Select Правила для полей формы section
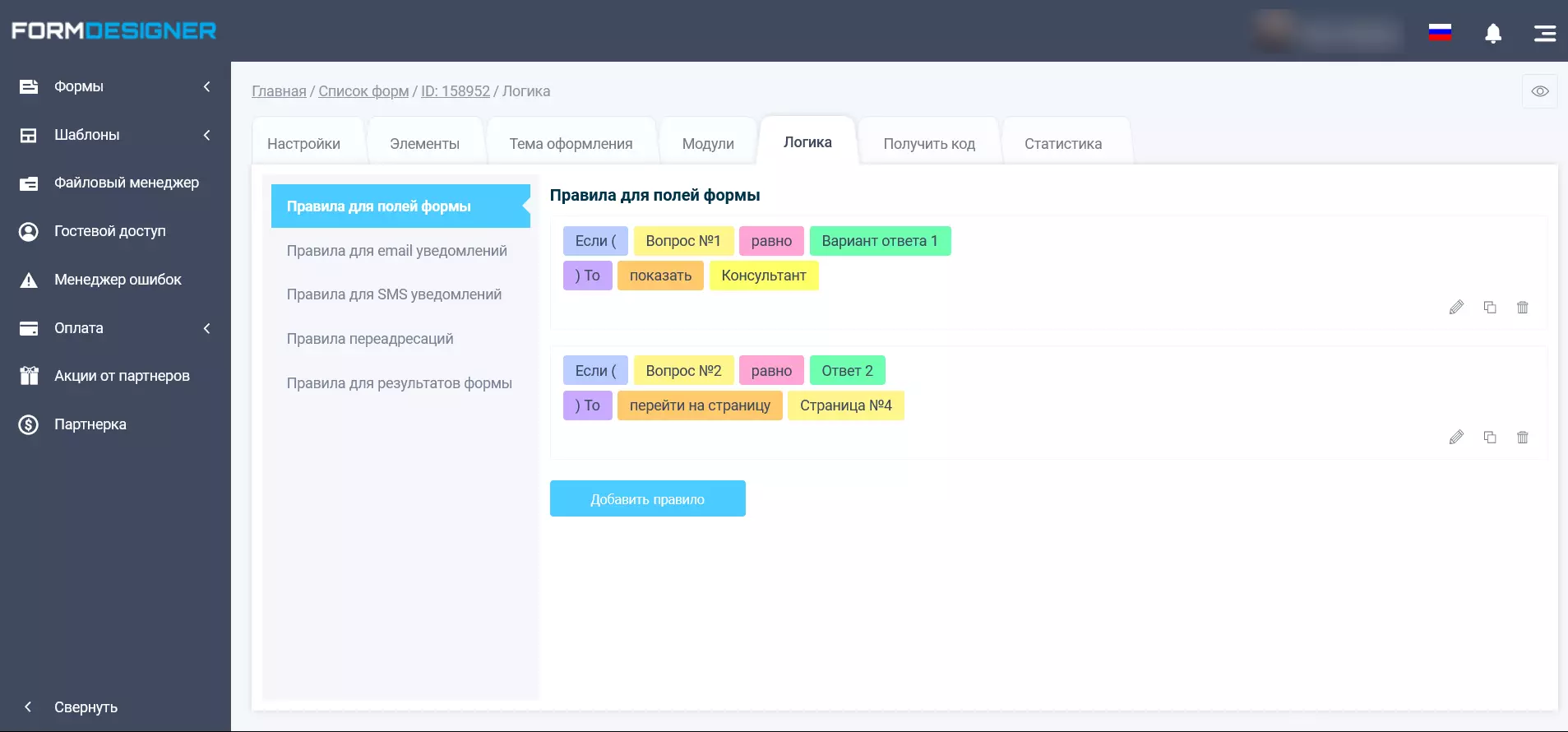The height and width of the screenshot is (732, 1568). tap(400, 206)
